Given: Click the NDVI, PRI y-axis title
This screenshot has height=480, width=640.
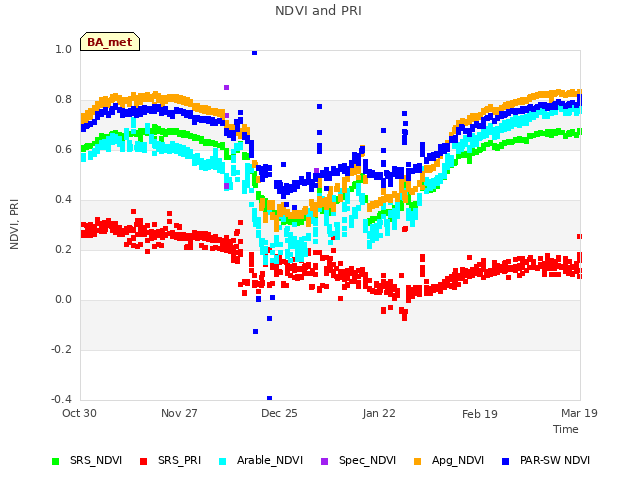Looking at the screenshot, I should [14, 224].
